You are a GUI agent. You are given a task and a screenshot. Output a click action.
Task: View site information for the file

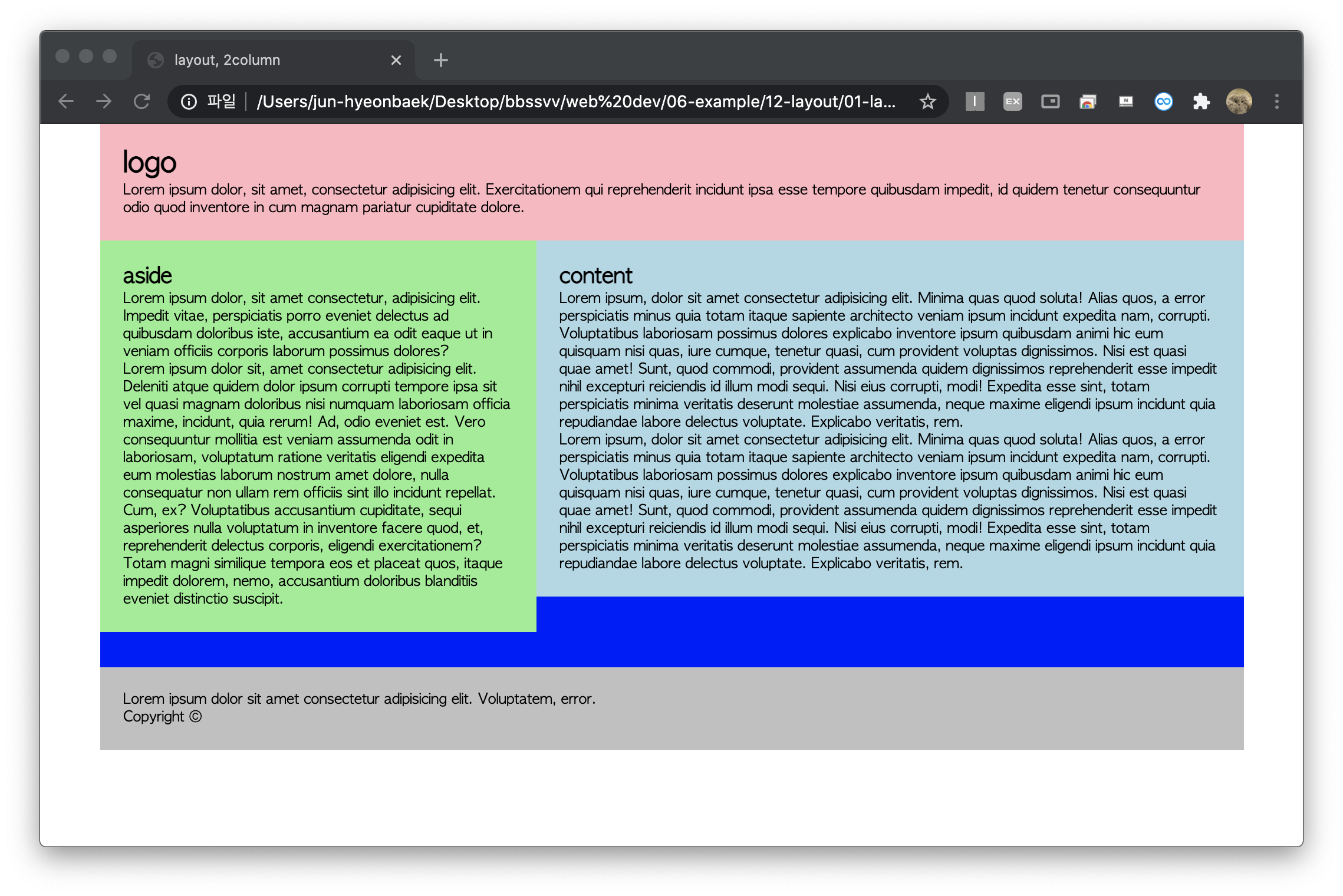(x=189, y=101)
